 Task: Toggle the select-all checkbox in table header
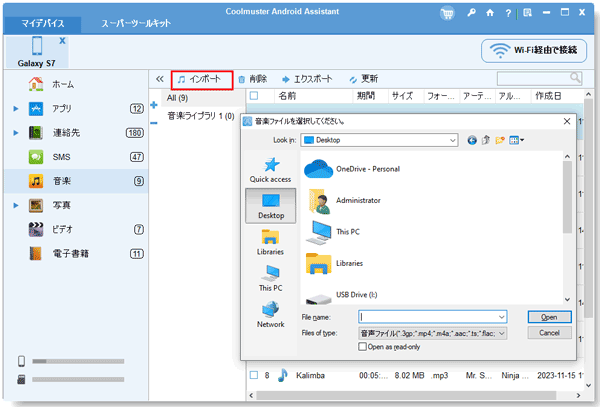pos(254,96)
